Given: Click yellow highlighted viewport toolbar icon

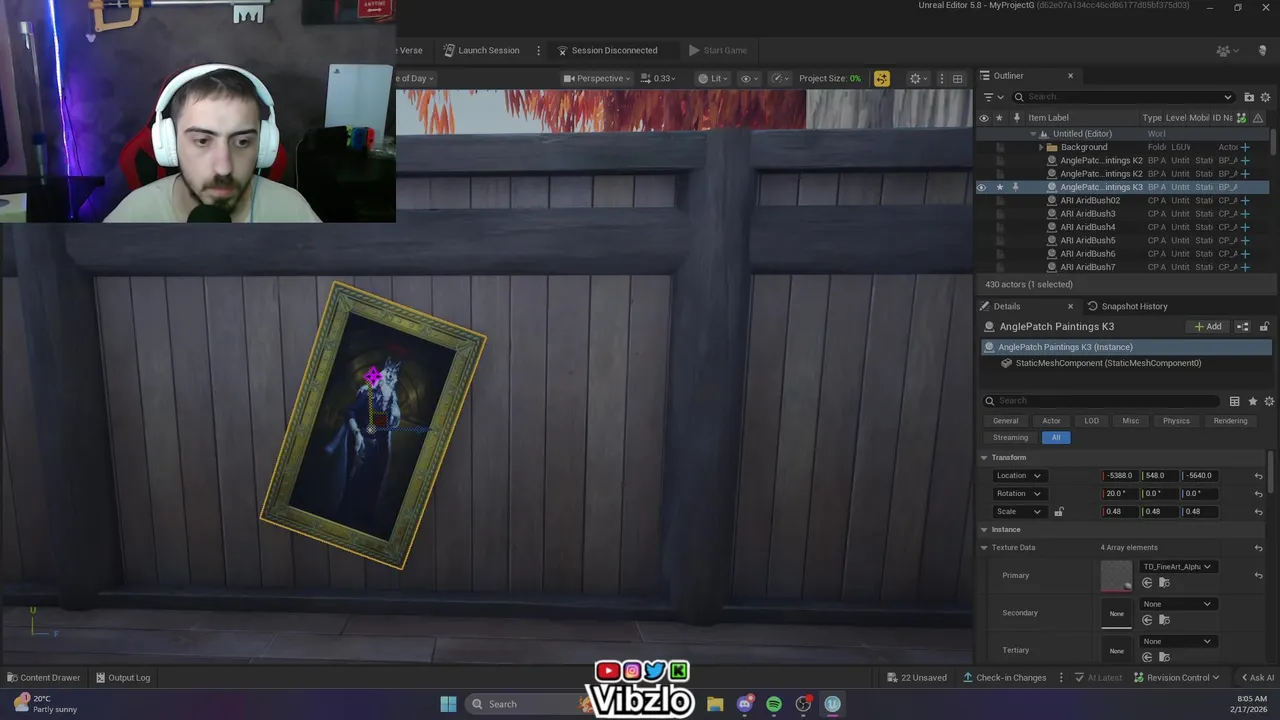Looking at the screenshot, I should pyautogui.click(x=881, y=79).
